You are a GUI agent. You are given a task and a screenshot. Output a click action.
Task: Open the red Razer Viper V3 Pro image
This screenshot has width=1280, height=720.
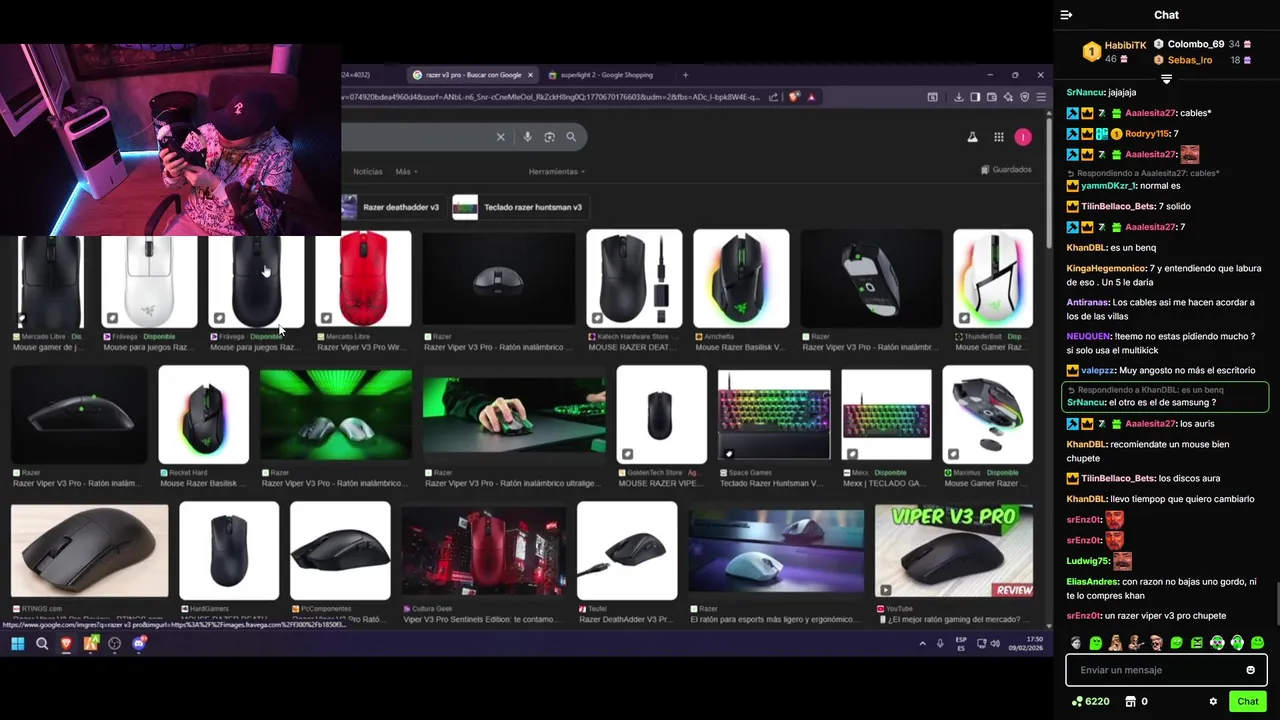363,279
